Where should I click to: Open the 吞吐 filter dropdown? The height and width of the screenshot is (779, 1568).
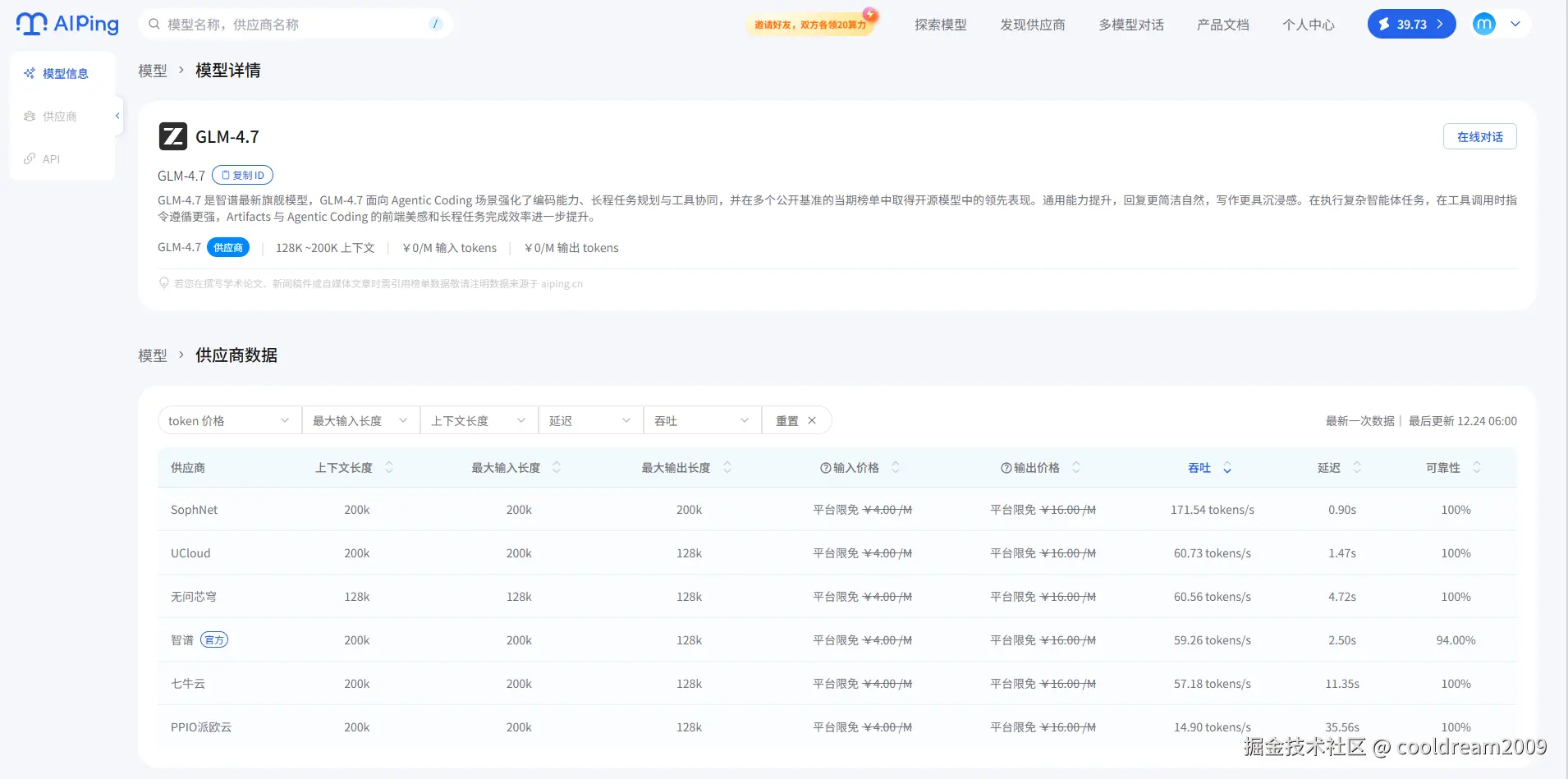pyautogui.click(x=703, y=420)
